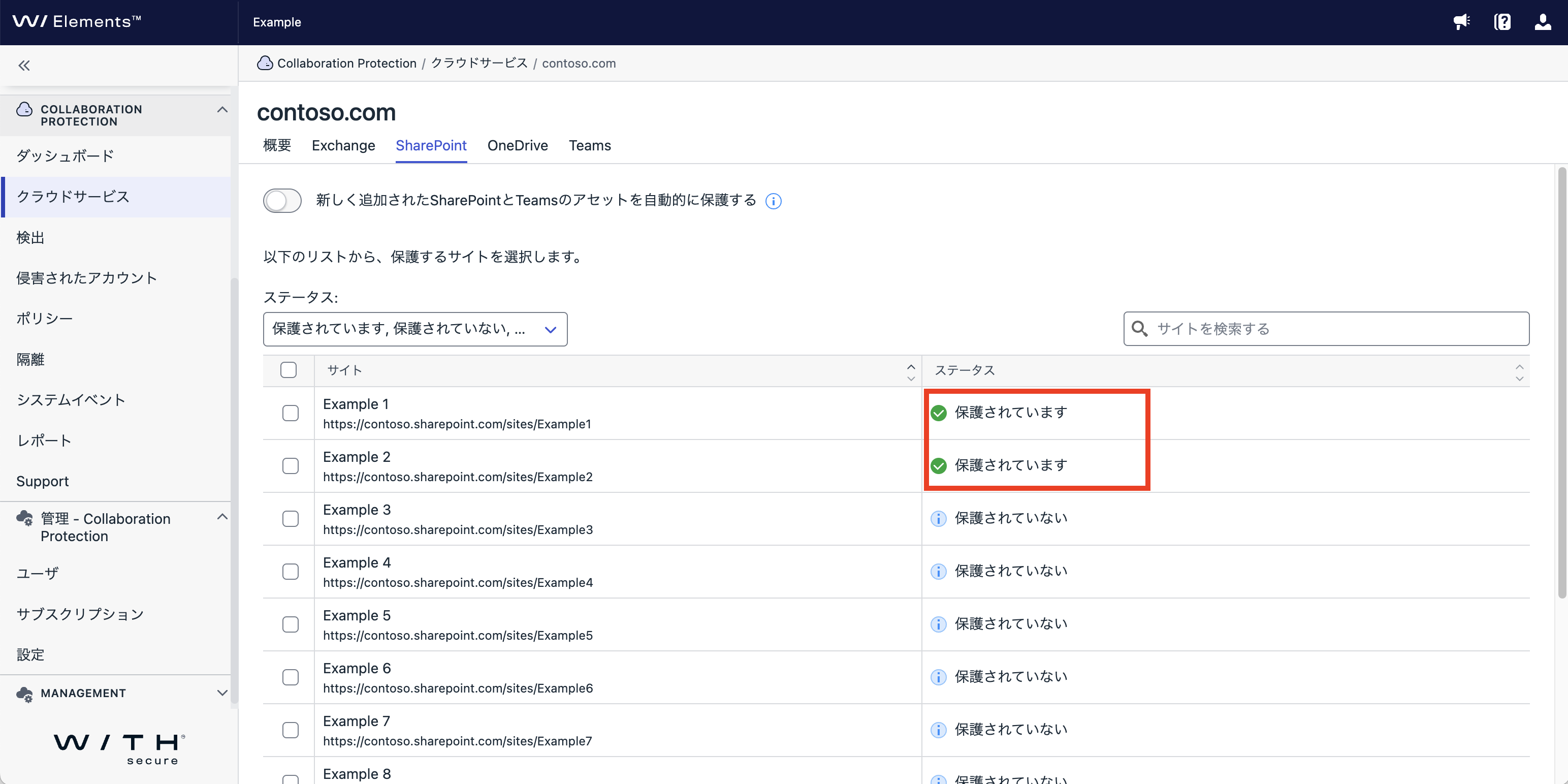Viewport: 1568px width, 784px height.
Task: Select the SharePoint tab
Action: [431, 145]
